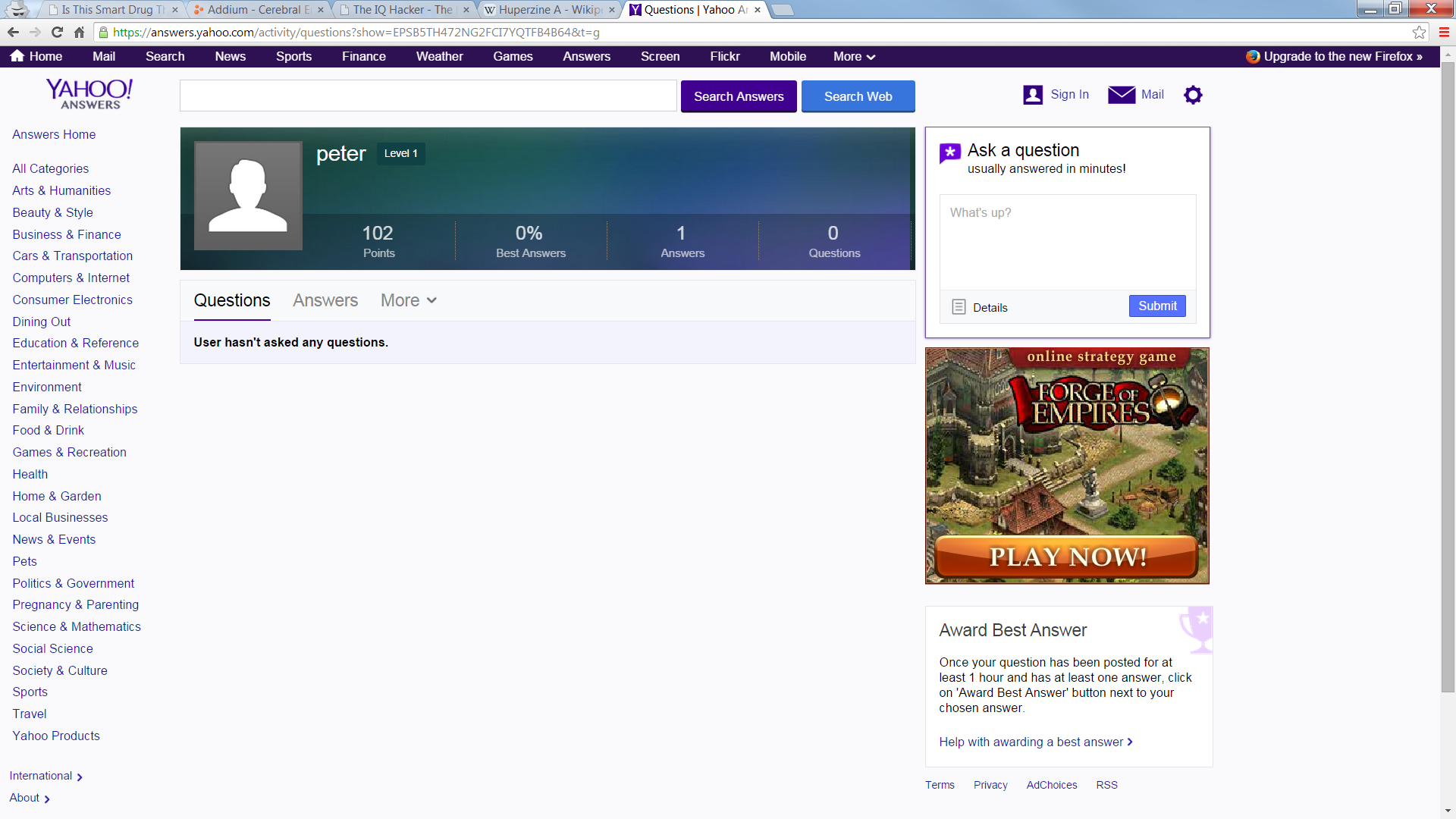Click the Mail envelope icon

click(1122, 95)
